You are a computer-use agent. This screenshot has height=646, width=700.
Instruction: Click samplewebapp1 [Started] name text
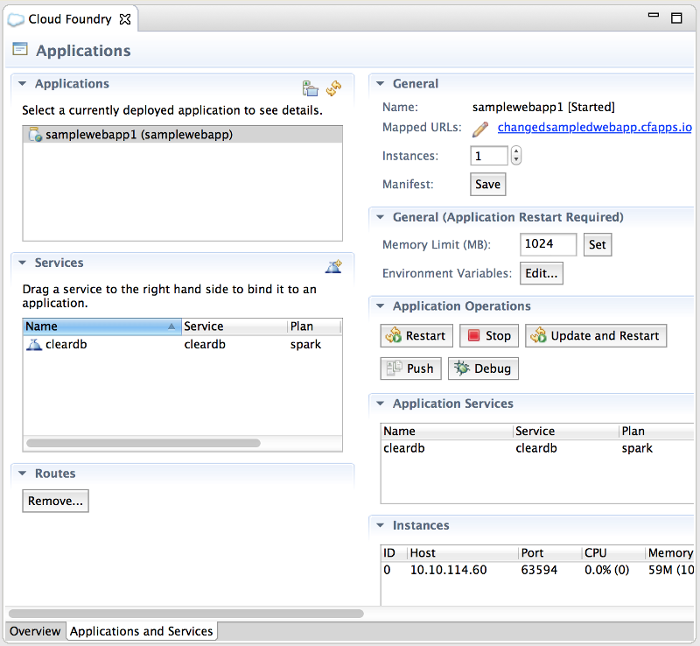pos(543,107)
